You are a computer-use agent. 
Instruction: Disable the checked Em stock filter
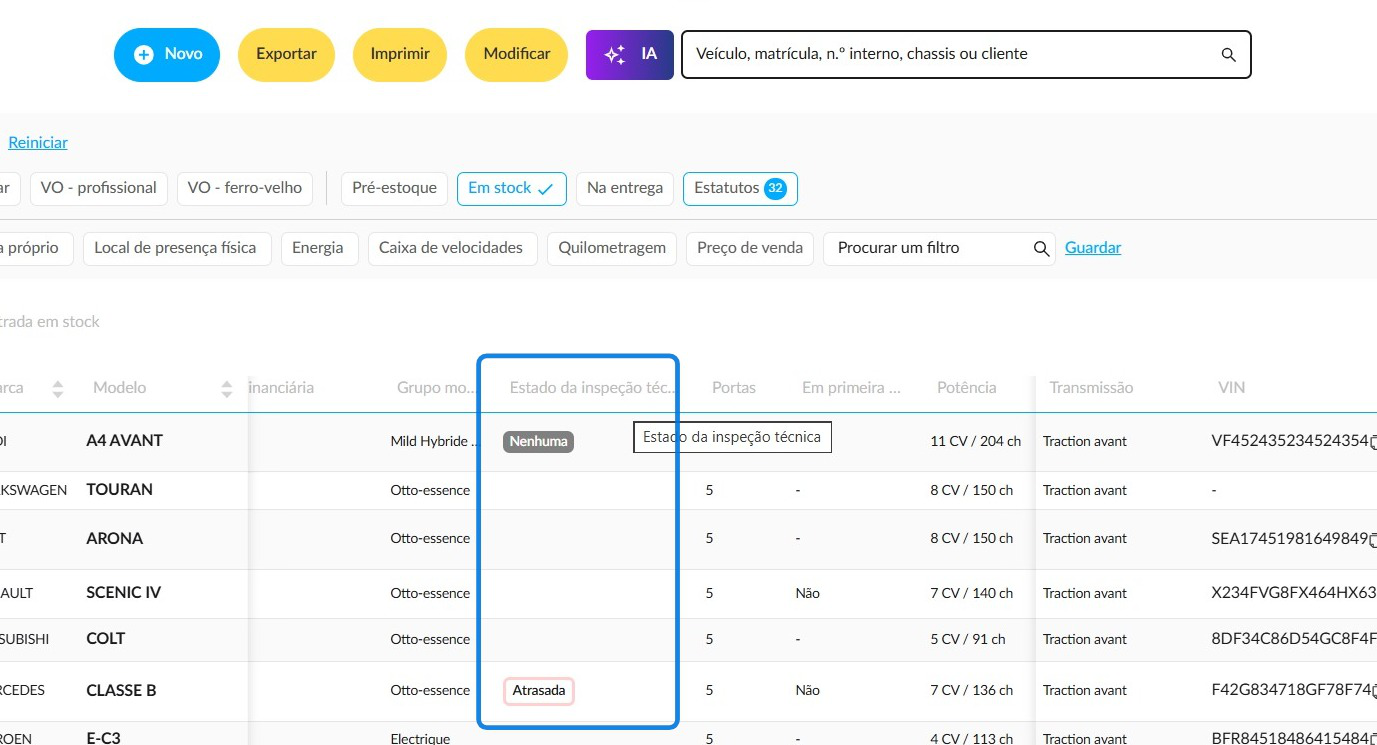(x=512, y=188)
